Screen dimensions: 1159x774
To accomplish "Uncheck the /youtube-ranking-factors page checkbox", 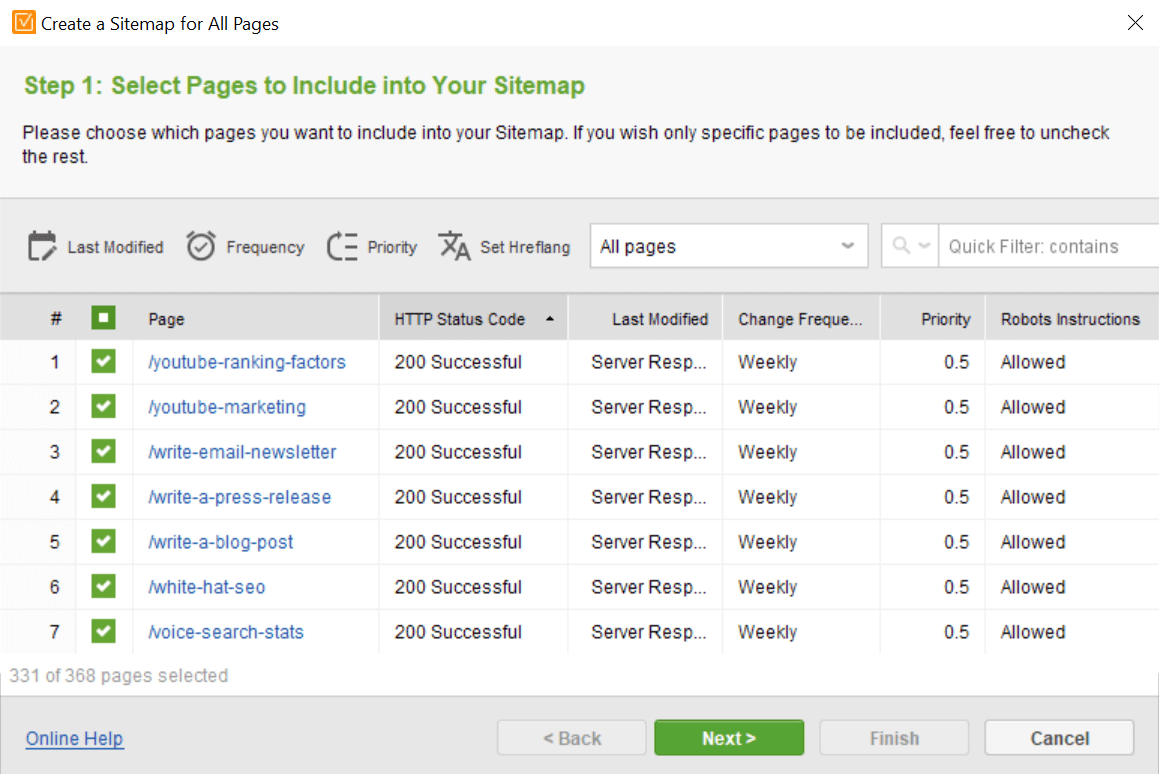I will 103,361.
